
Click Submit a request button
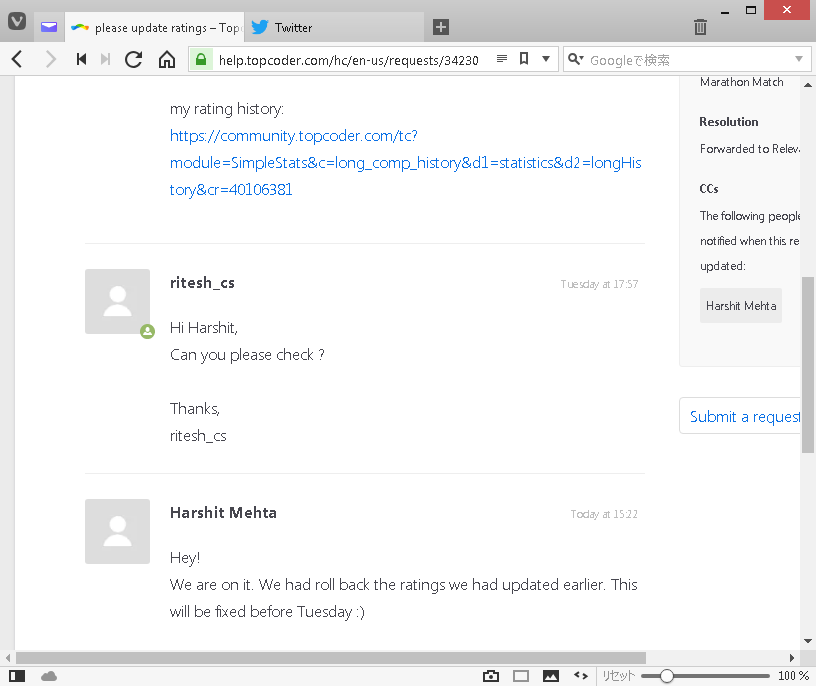click(740, 416)
